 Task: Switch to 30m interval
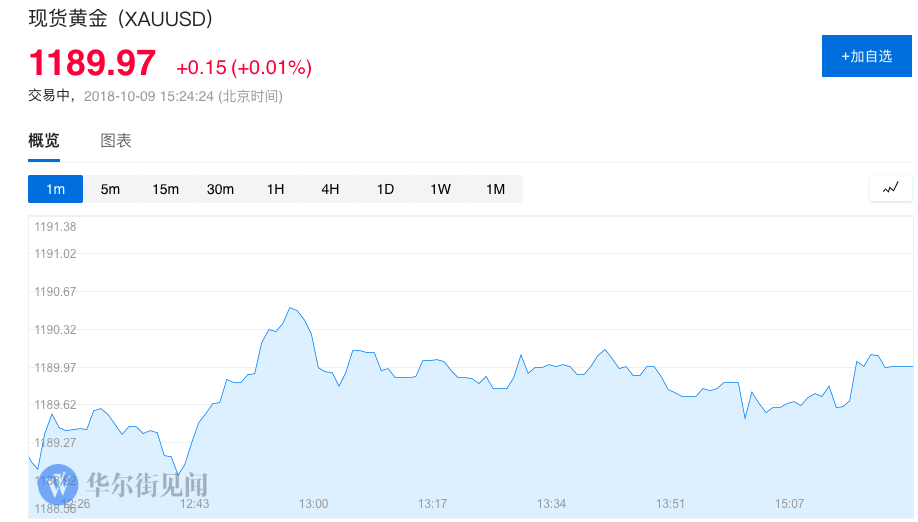coord(220,189)
